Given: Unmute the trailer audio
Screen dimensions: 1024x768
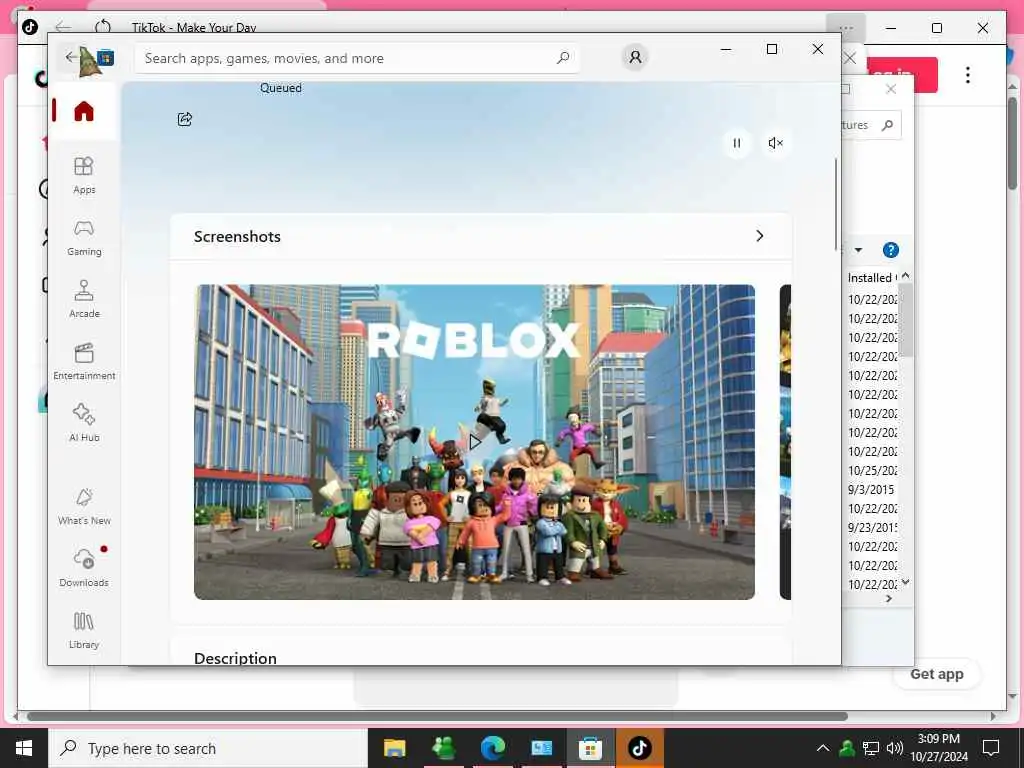Looking at the screenshot, I should [x=775, y=143].
